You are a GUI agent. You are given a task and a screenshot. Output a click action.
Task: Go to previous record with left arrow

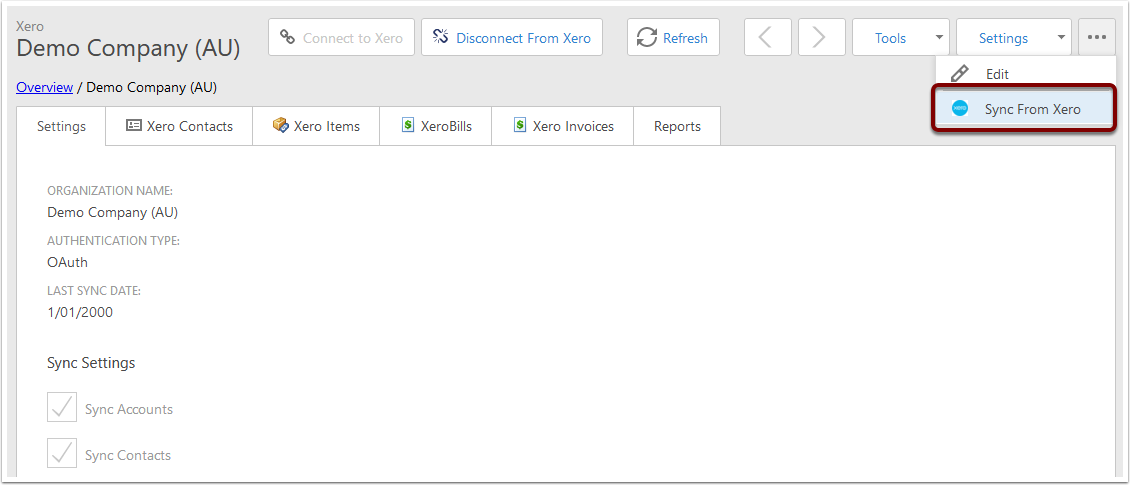pyautogui.click(x=768, y=37)
